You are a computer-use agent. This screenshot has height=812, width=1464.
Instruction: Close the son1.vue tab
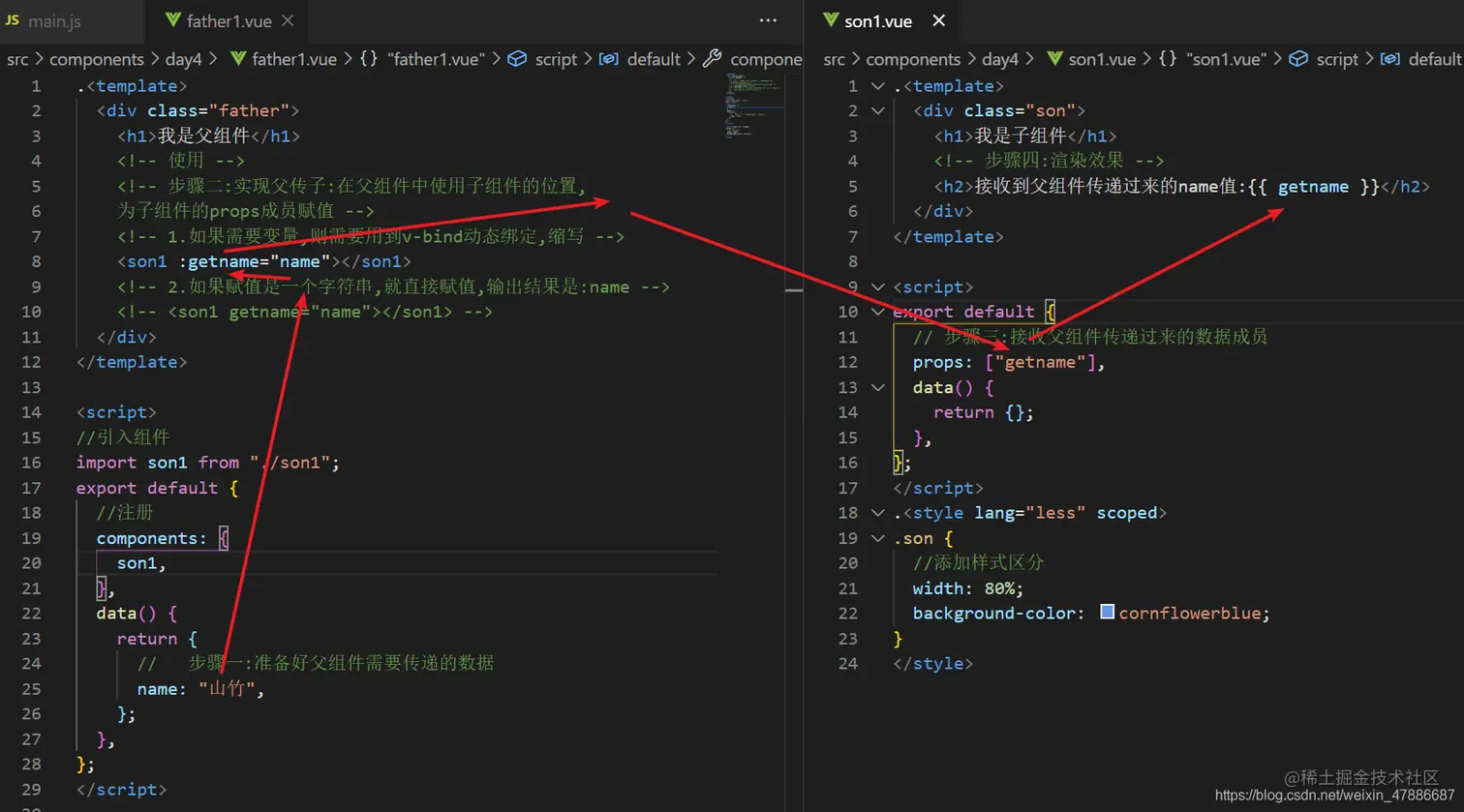938,20
